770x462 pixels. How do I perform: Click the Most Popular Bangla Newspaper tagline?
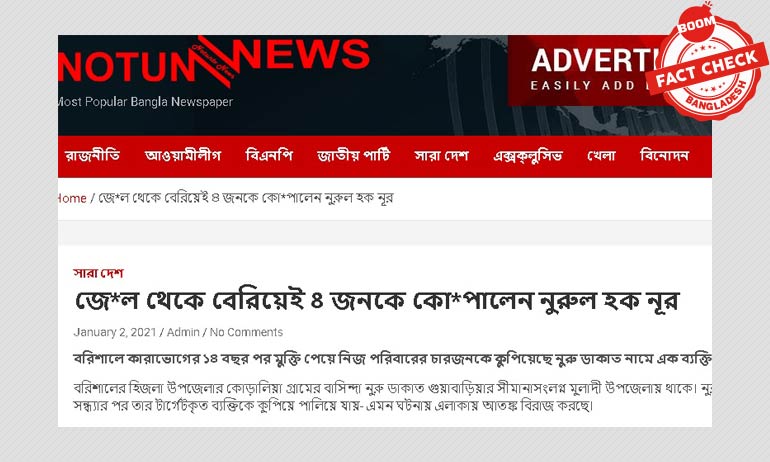145,102
